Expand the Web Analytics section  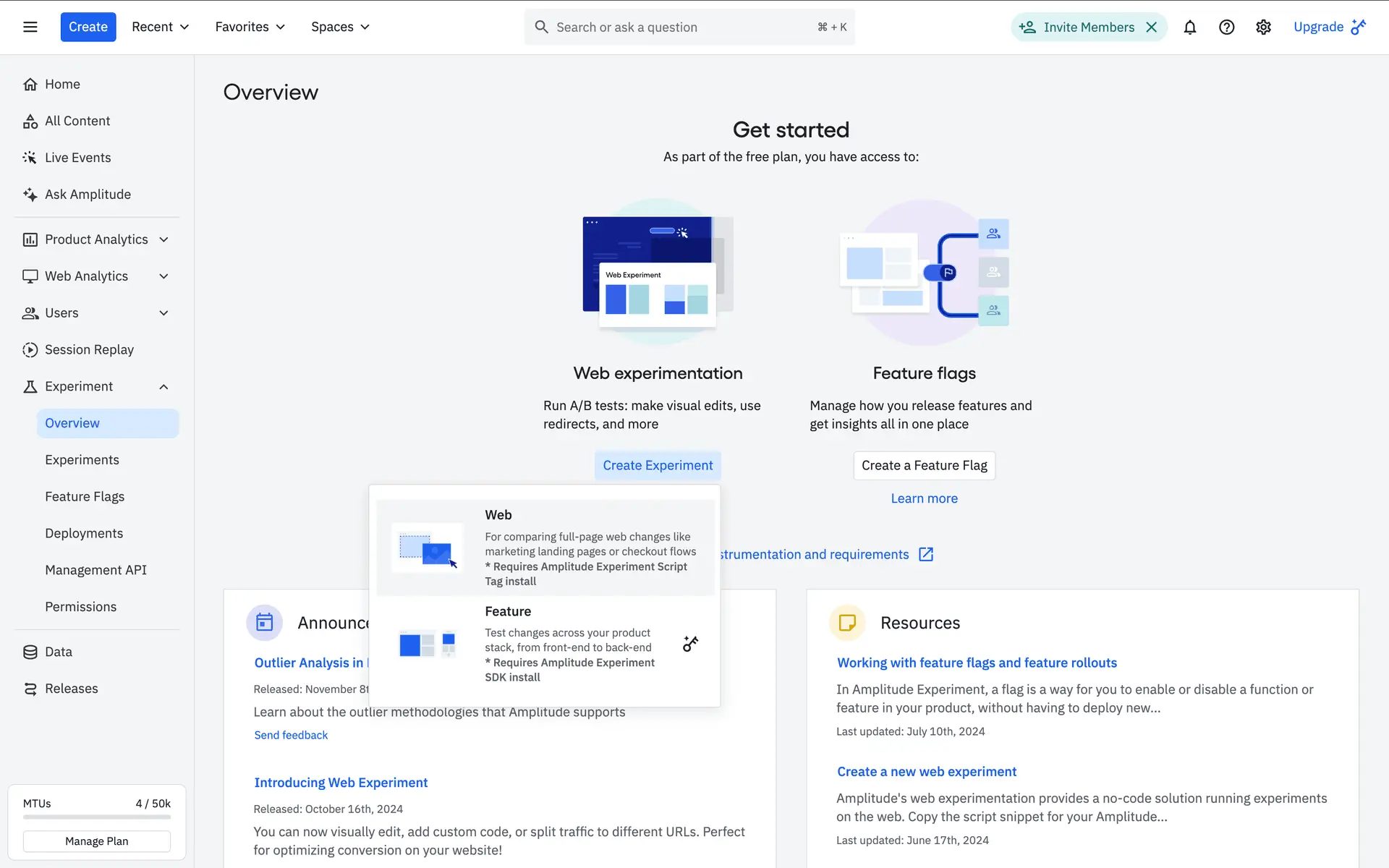163,276
